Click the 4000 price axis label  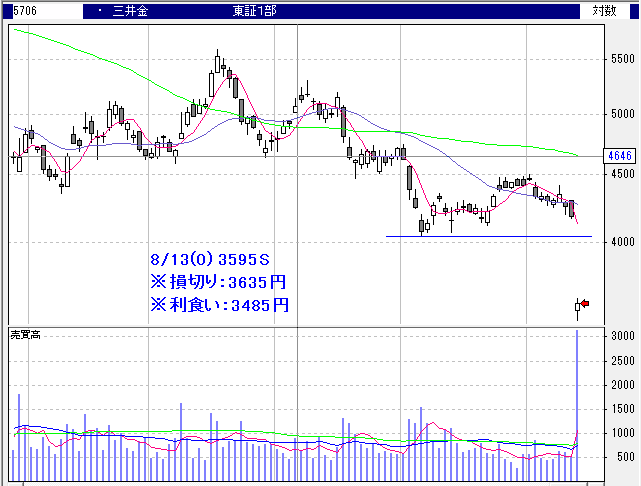click(x=621, y=241)
